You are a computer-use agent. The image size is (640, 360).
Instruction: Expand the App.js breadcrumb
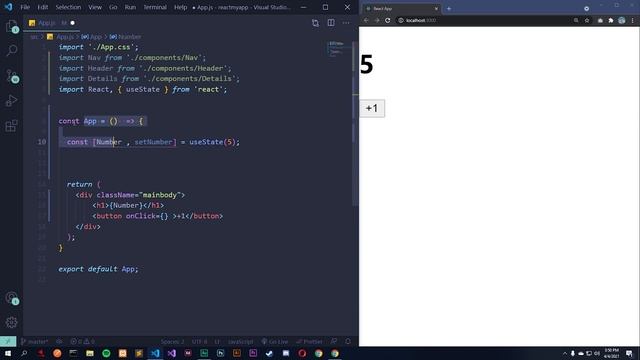(60, 37)
